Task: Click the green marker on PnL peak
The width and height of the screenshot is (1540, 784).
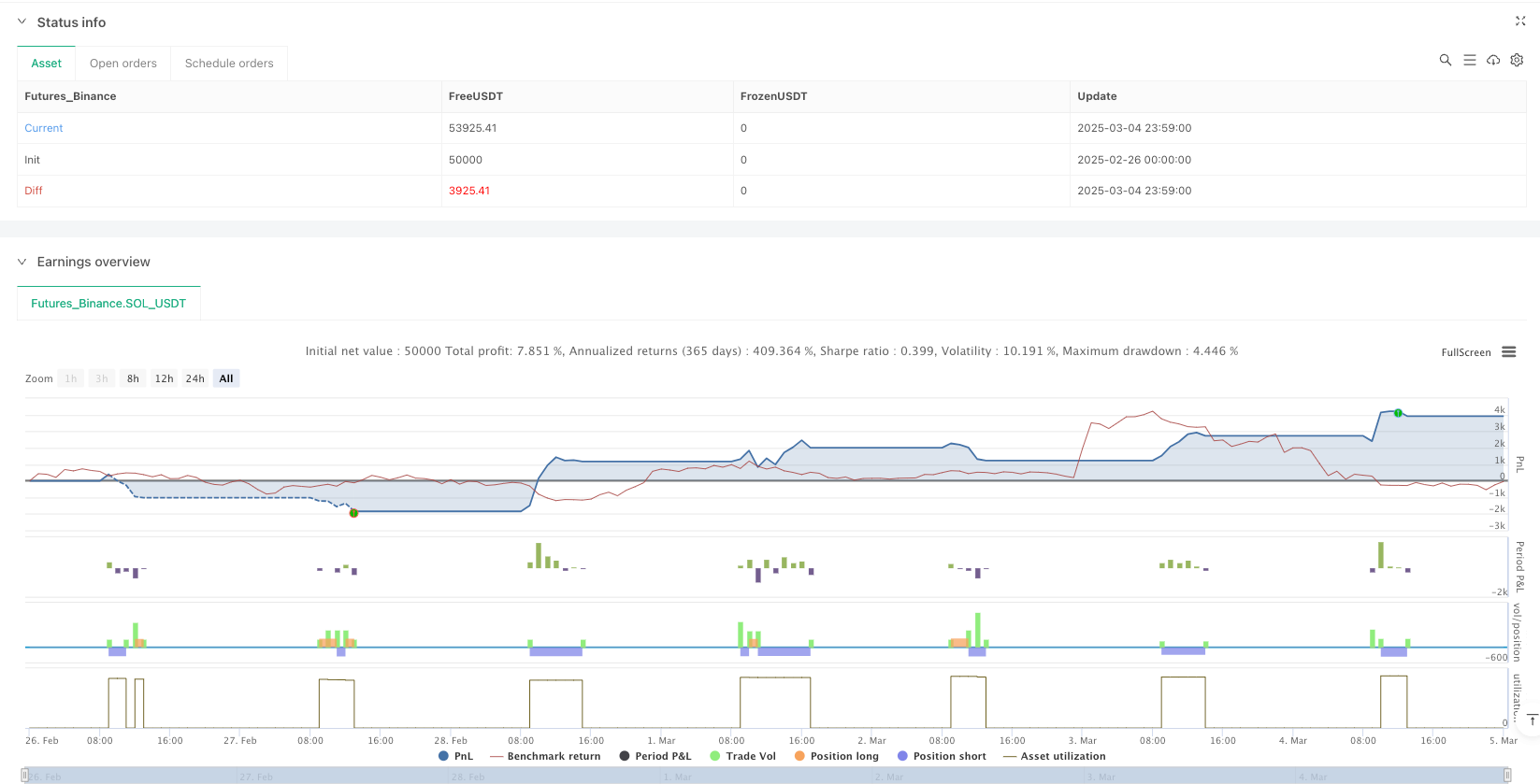Action: click(x=1398, y=413)
